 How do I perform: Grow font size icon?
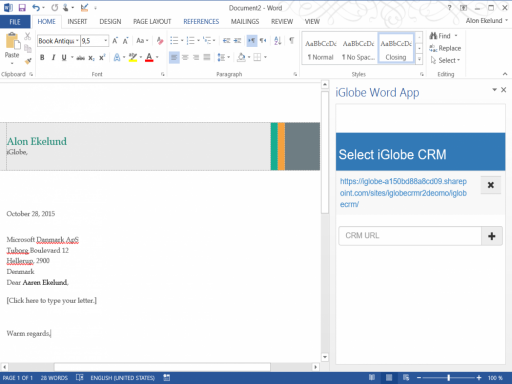(115, 41)
